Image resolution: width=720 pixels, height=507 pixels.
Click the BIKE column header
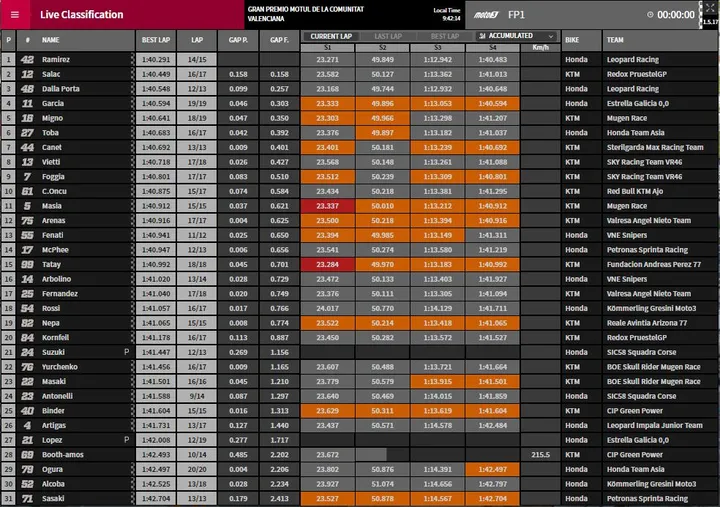(572, 40)
